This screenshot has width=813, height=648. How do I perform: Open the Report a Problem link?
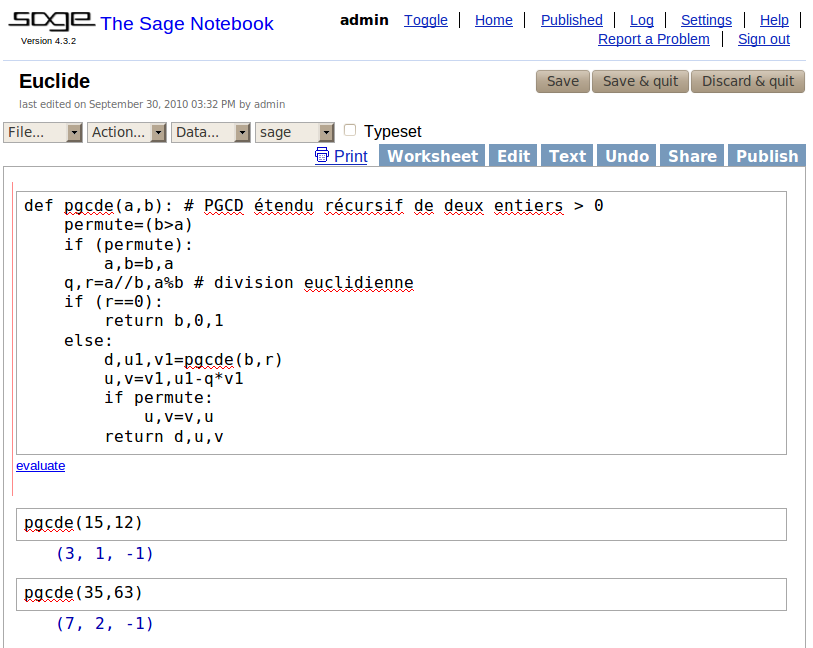653,39
